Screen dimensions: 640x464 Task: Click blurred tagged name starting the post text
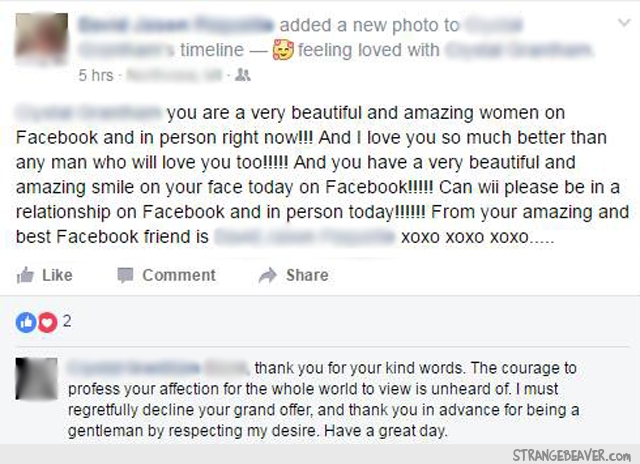tap(88, 116)
